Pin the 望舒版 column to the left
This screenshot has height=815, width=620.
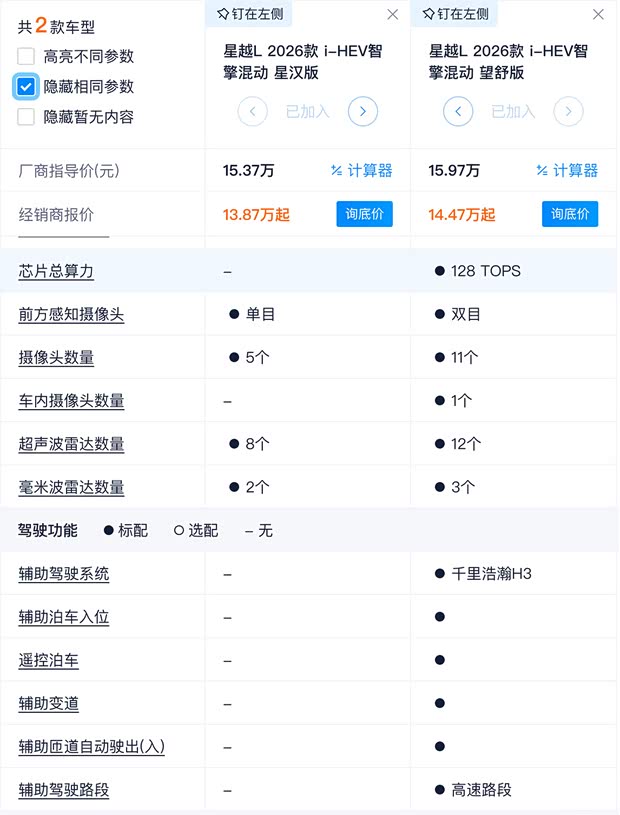coord(456,14)
